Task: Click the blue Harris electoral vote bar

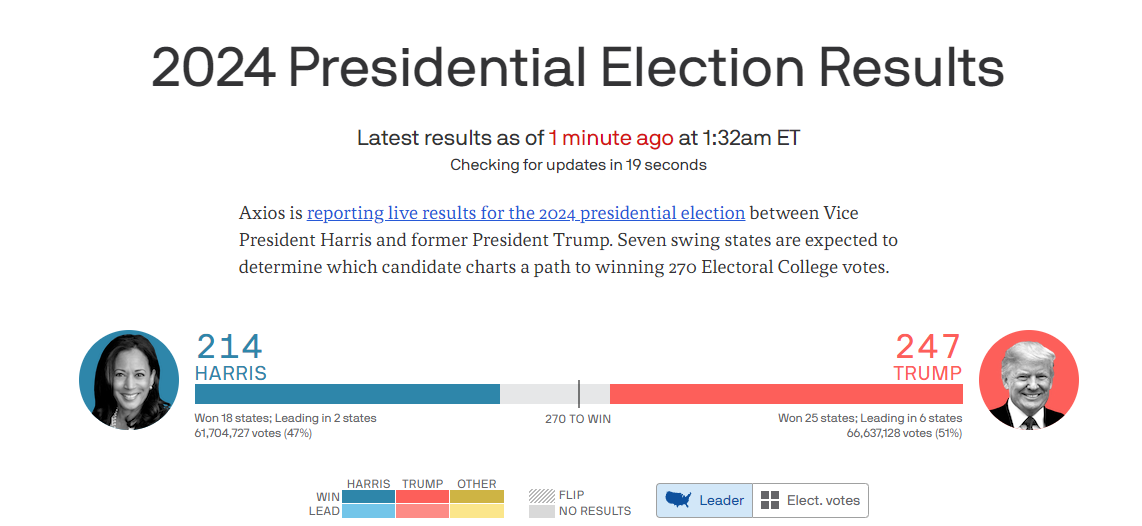Action: [x=347, y=394]
